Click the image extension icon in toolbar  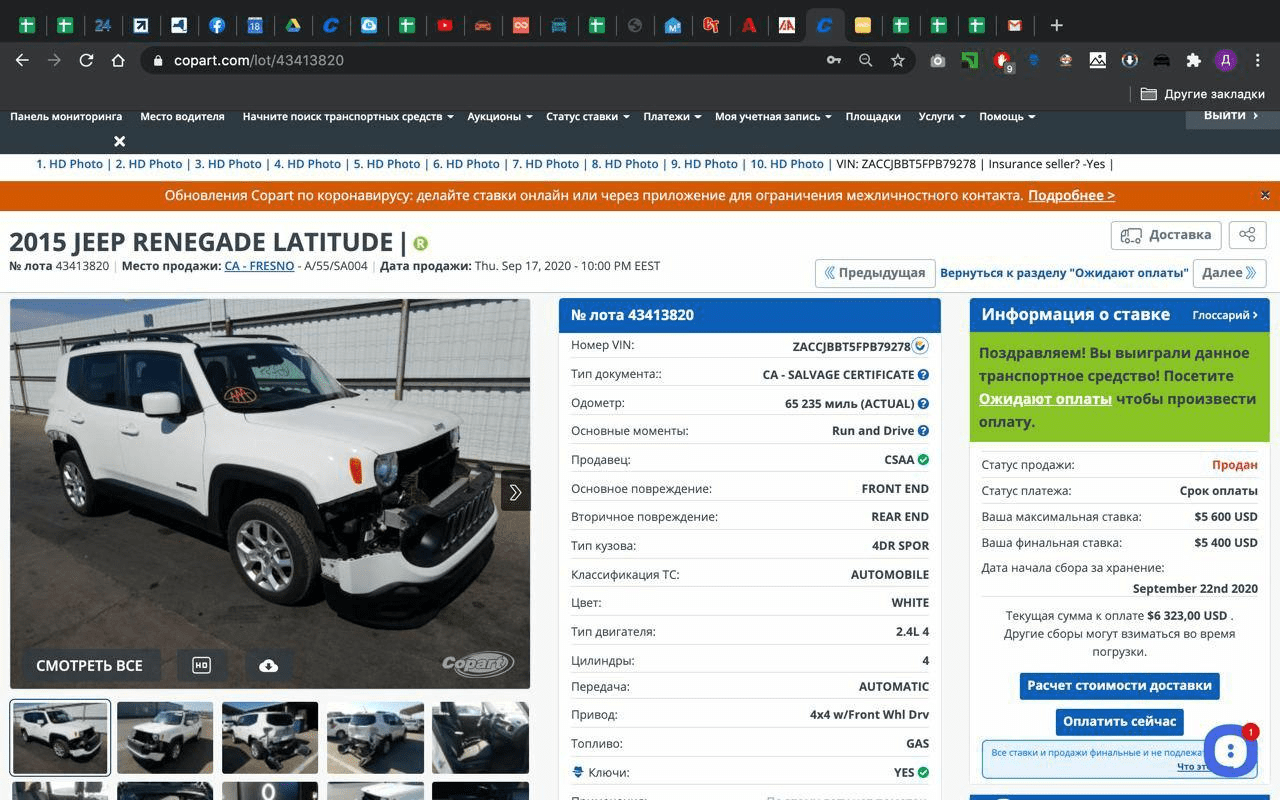(x=1097, y=60)
